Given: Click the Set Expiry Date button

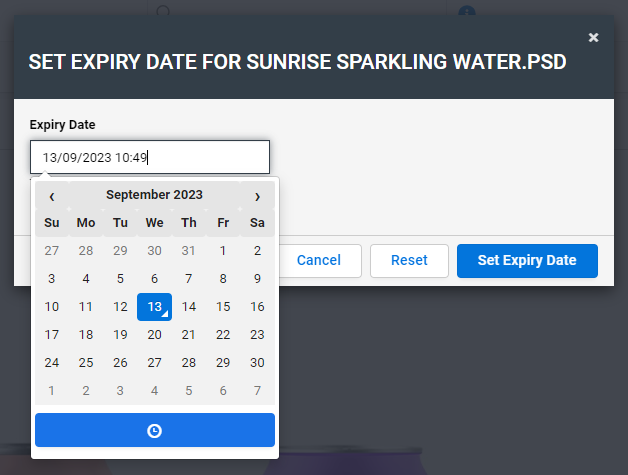Looking at the screenshot, I should [x=527, y=261].
